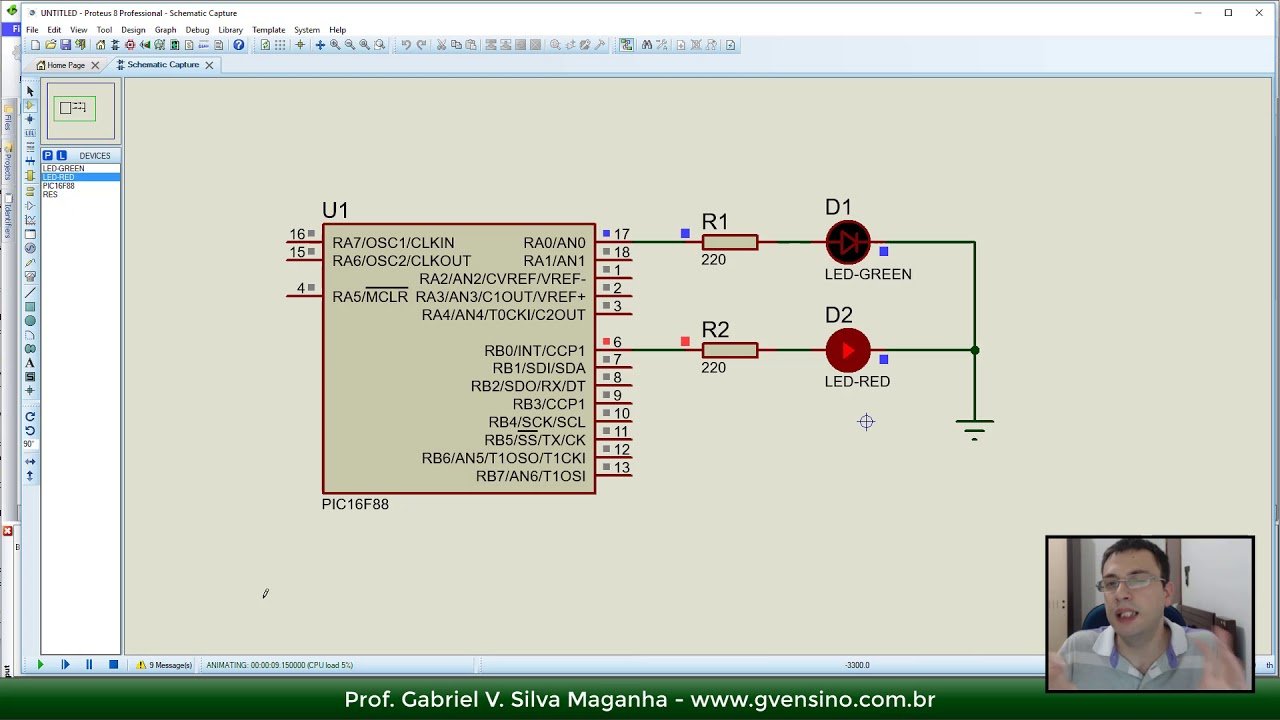Screen dimensions: 1280x720
Task: Select the 2D Line graphics tool
Action: [30, 293]
